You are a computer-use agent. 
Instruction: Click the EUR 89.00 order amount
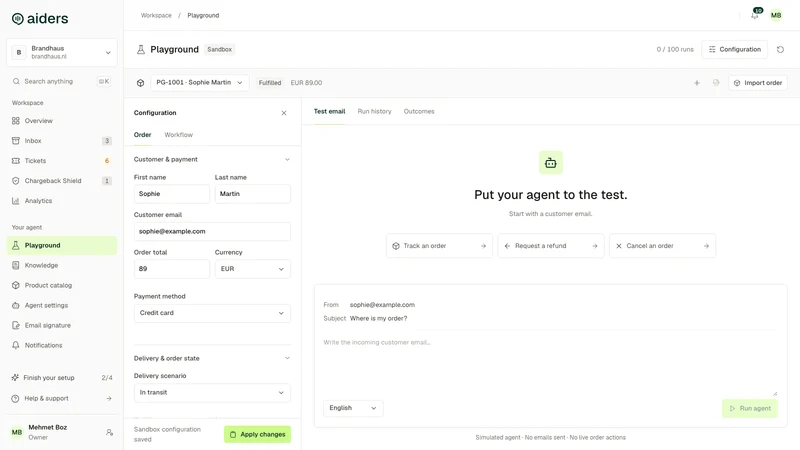coord(306,83)
